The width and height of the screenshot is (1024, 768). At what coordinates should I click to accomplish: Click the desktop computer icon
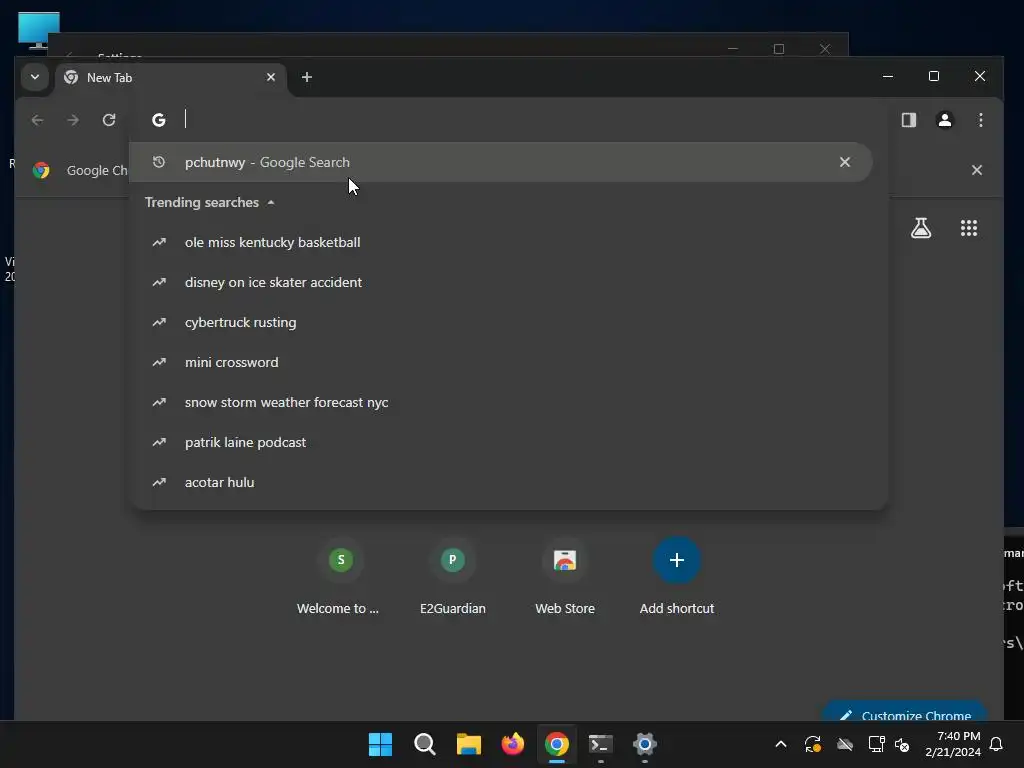tap(39, 30)
